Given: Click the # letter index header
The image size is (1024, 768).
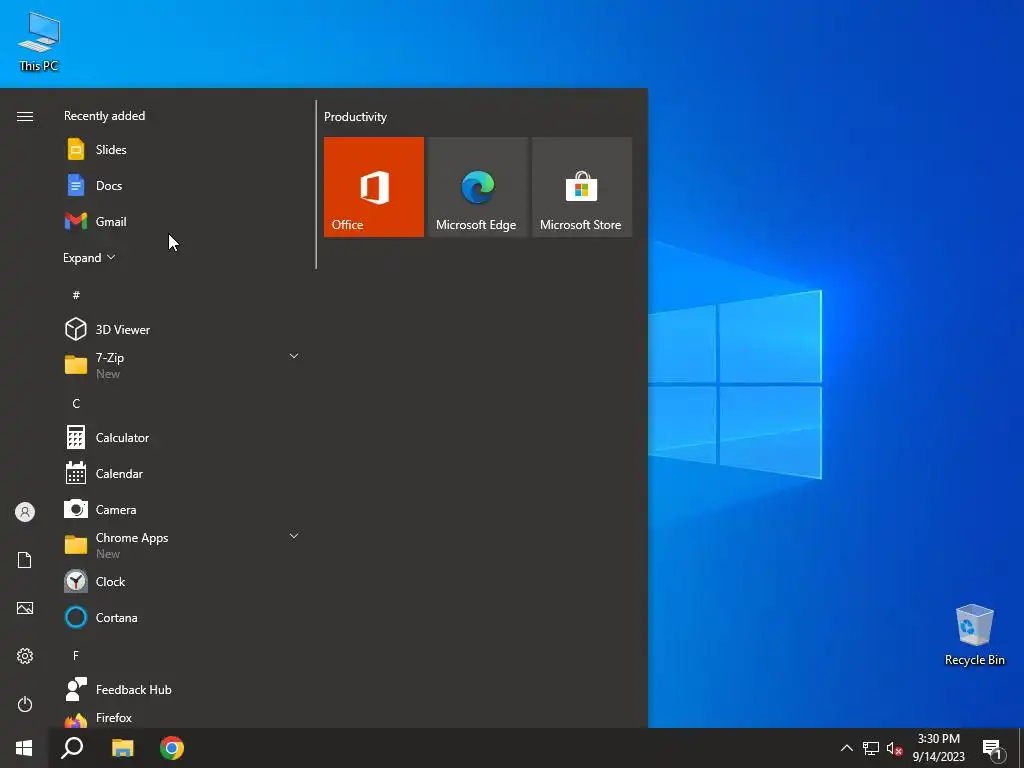Looking at the screenshot, I should point(76,295).
